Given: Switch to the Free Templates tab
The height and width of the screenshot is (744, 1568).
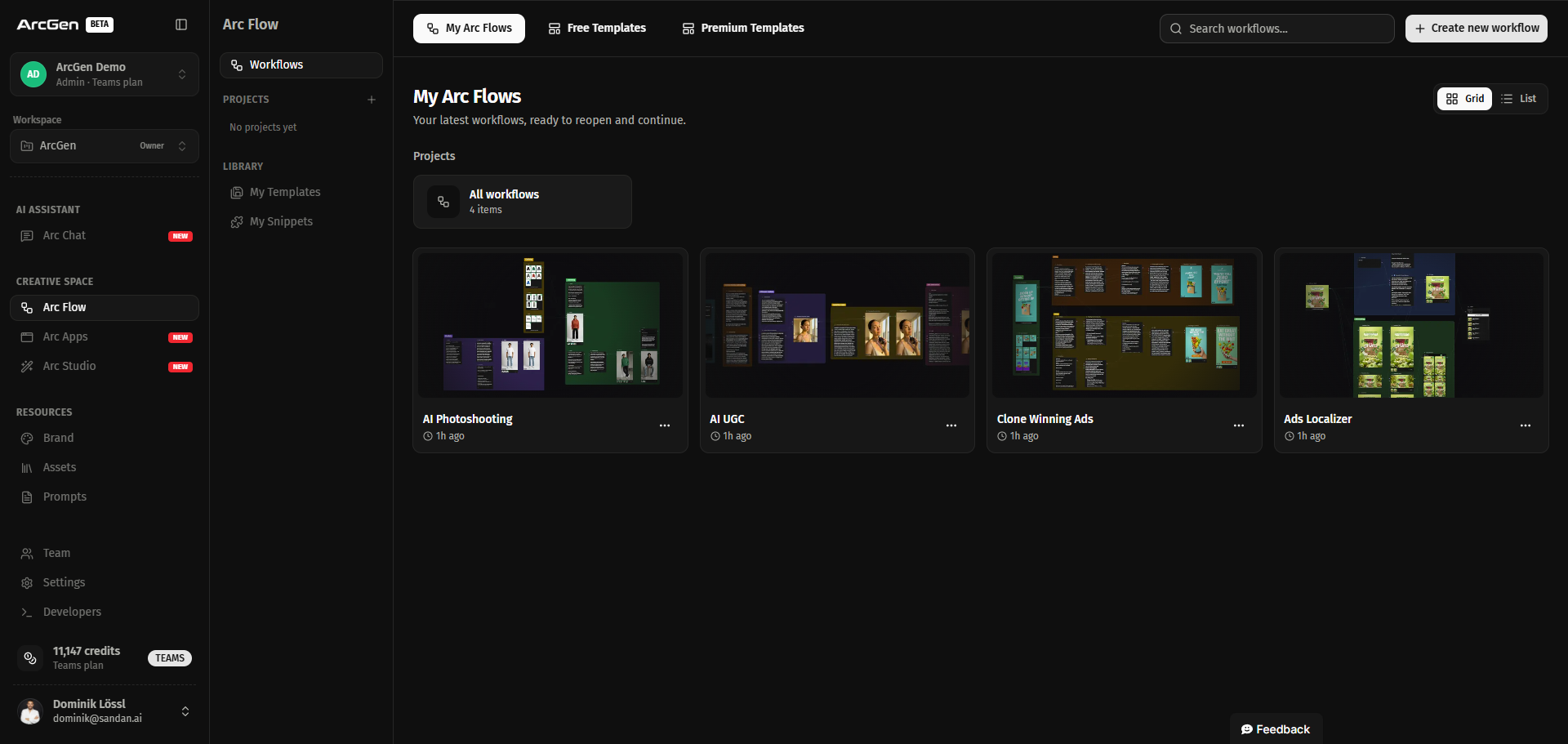Looking at the screenshot, I should coord(597,29).
